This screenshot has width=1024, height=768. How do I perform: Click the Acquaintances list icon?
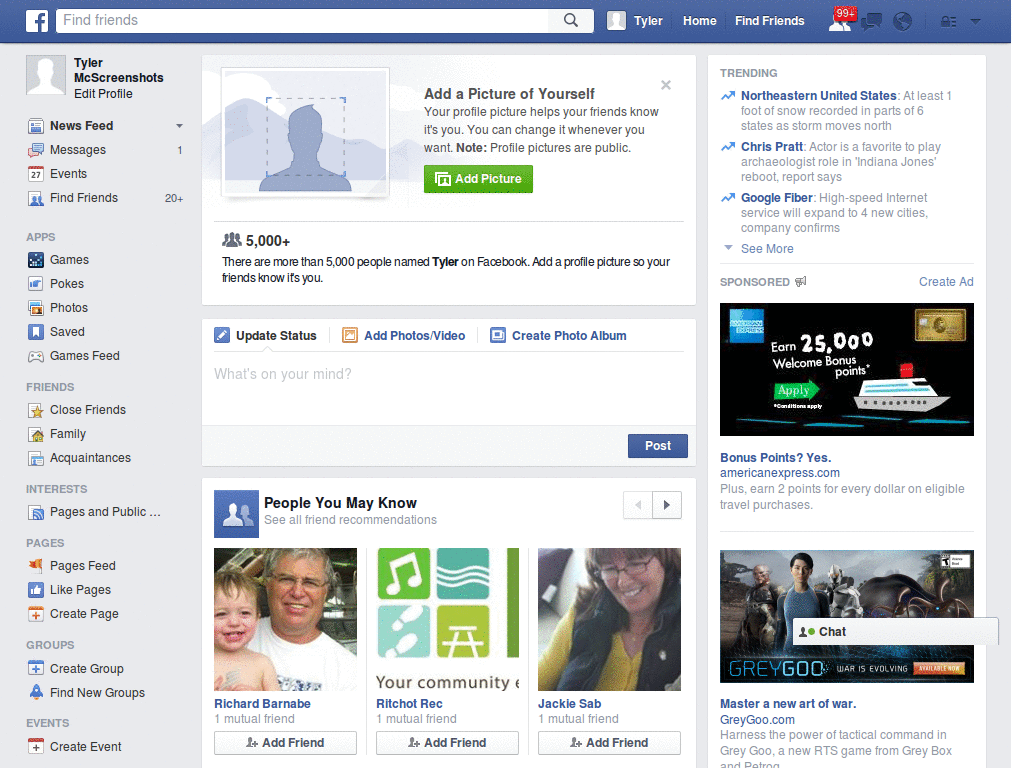pyautogui.click(x=36, y=459)
